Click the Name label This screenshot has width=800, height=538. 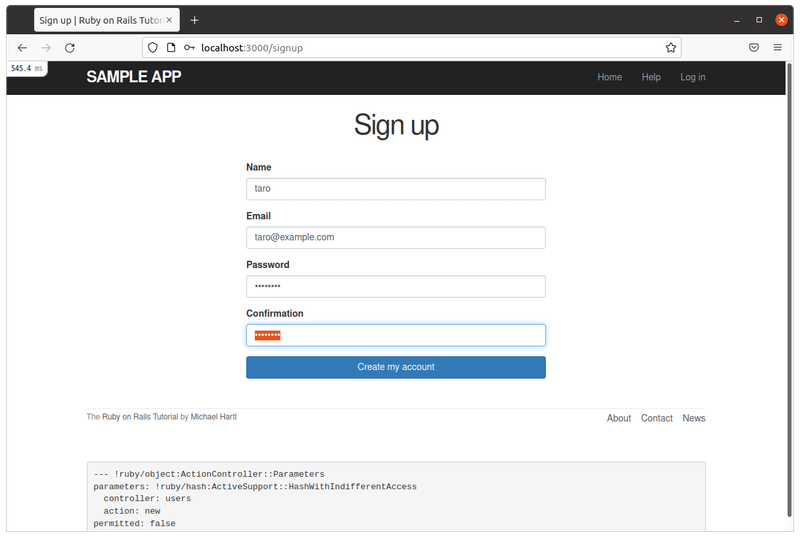[x=259, y=167]
